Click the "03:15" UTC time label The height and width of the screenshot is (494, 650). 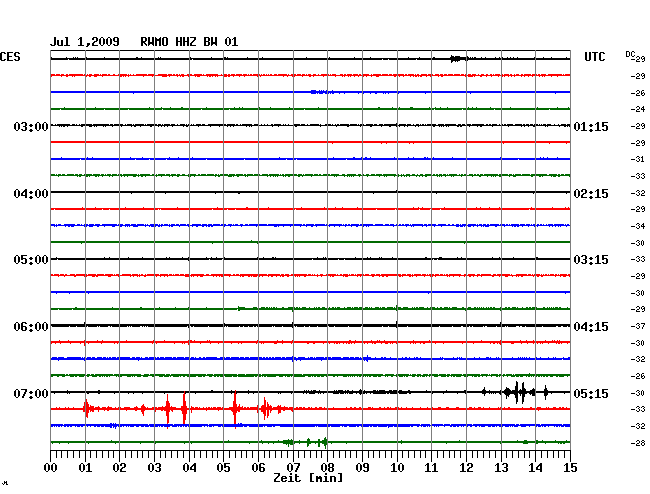[591, 260]
